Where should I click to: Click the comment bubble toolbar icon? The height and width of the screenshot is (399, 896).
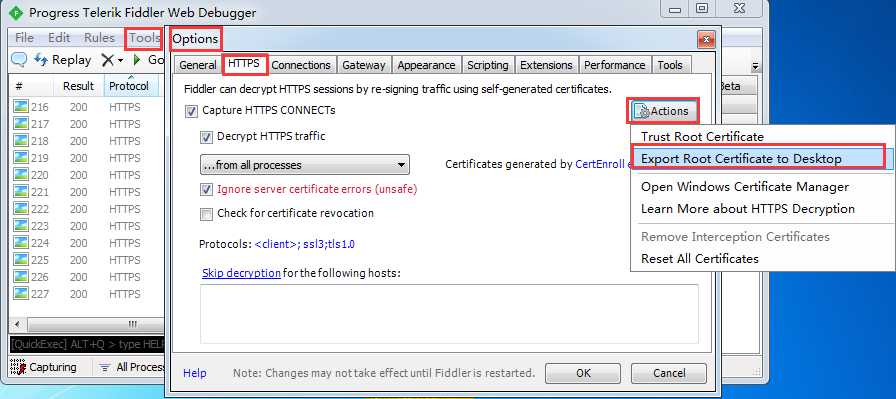[19, 59]
